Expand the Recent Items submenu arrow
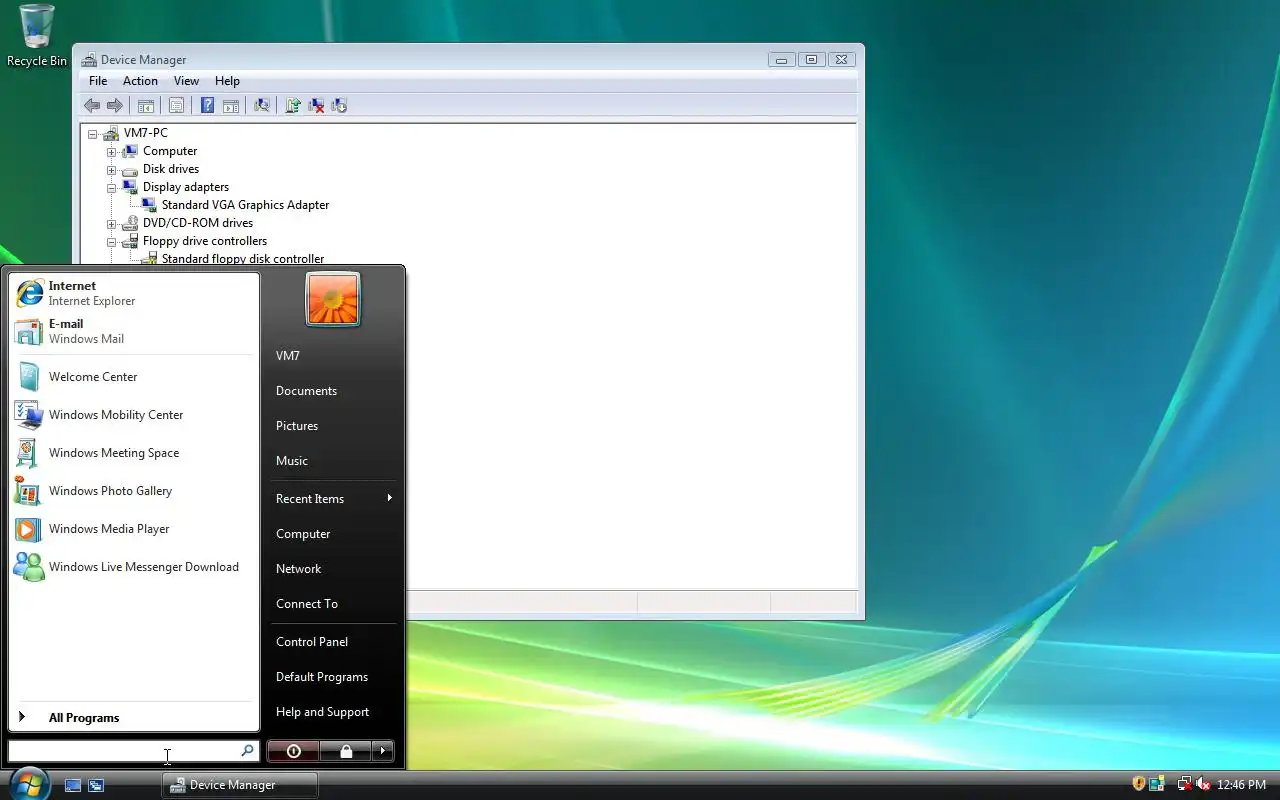 [x=389, y=498]
